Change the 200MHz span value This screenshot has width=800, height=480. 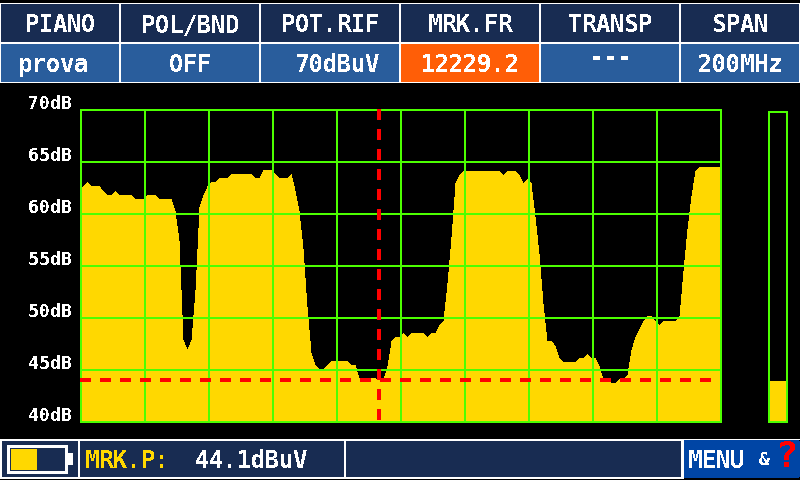pyautogui.click(x=740, y=63)
